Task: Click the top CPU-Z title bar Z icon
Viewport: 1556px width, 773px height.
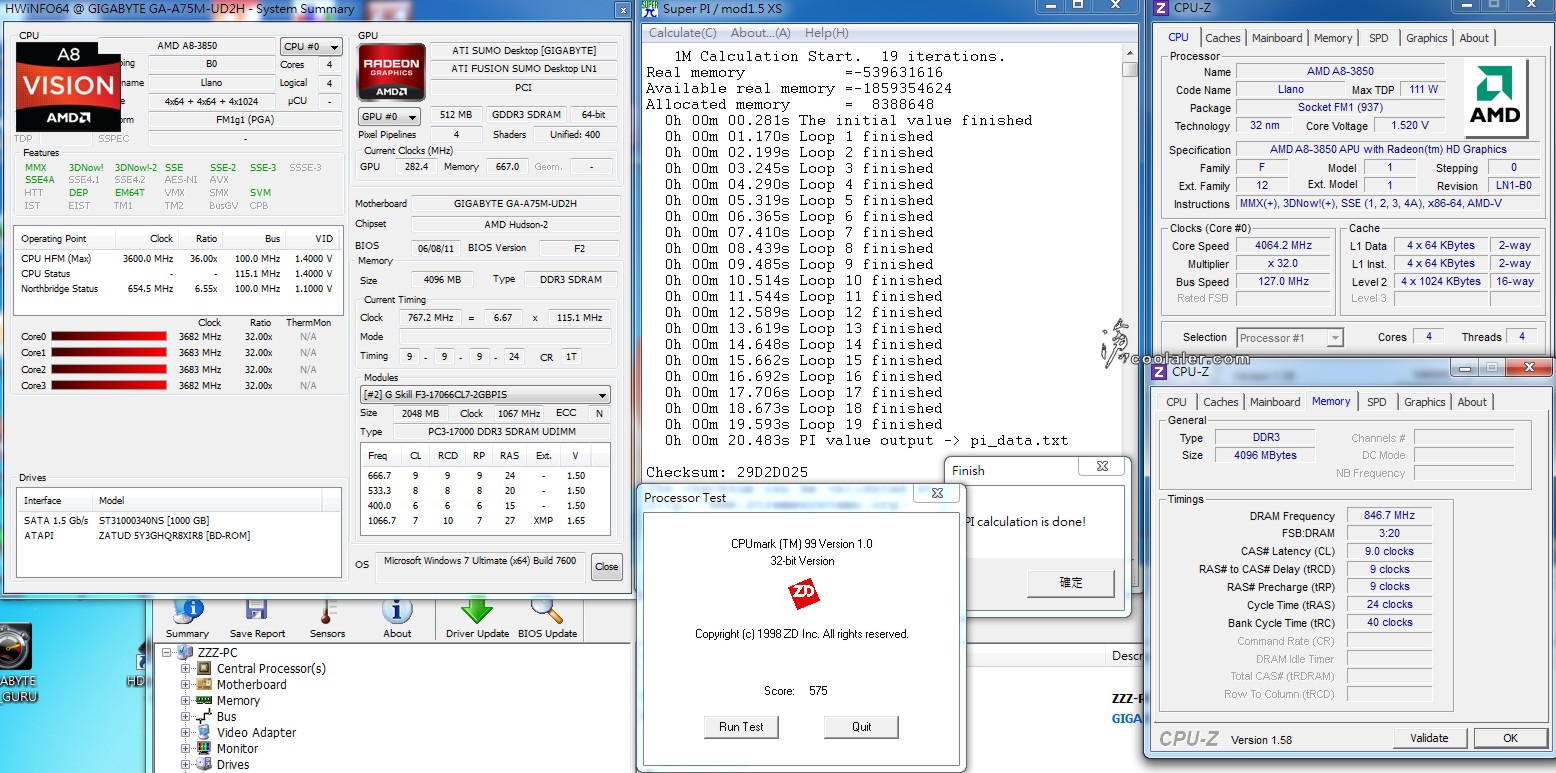Action: click(x=1160, y=8)
